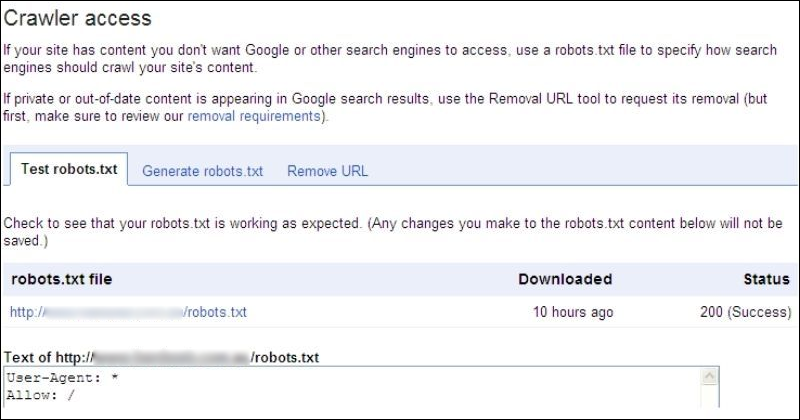Select the Remove URL tab
The image size is (800, 420).
327,171
